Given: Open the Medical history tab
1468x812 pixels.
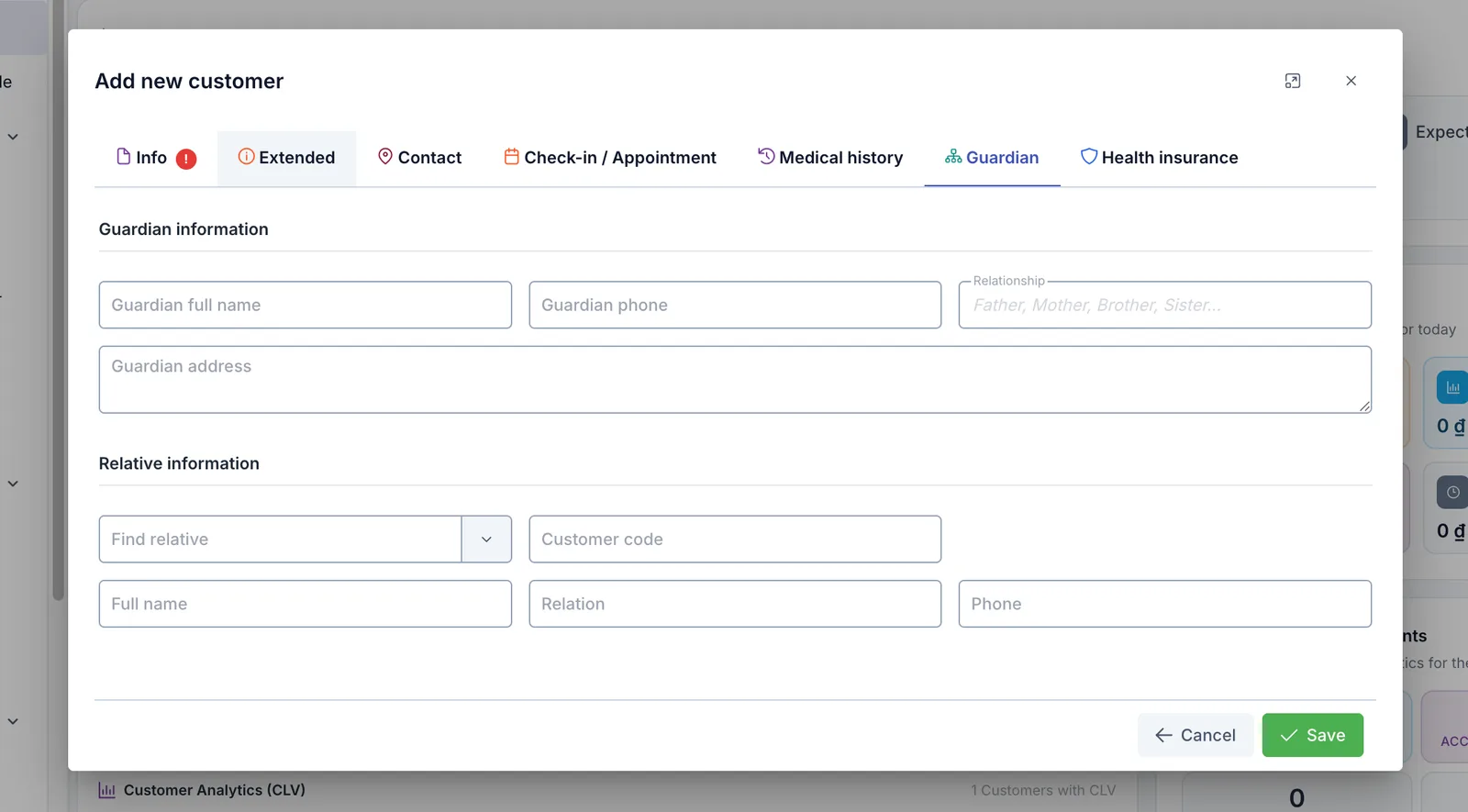Looking at the screenshot, I should (x=830, y=158).
